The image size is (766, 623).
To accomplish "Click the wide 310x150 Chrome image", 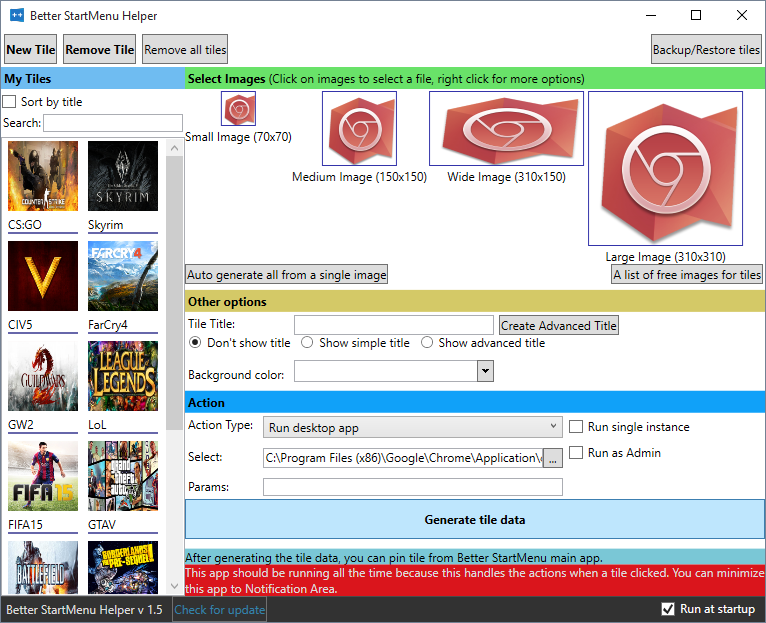I will click(x=492, y=128).
